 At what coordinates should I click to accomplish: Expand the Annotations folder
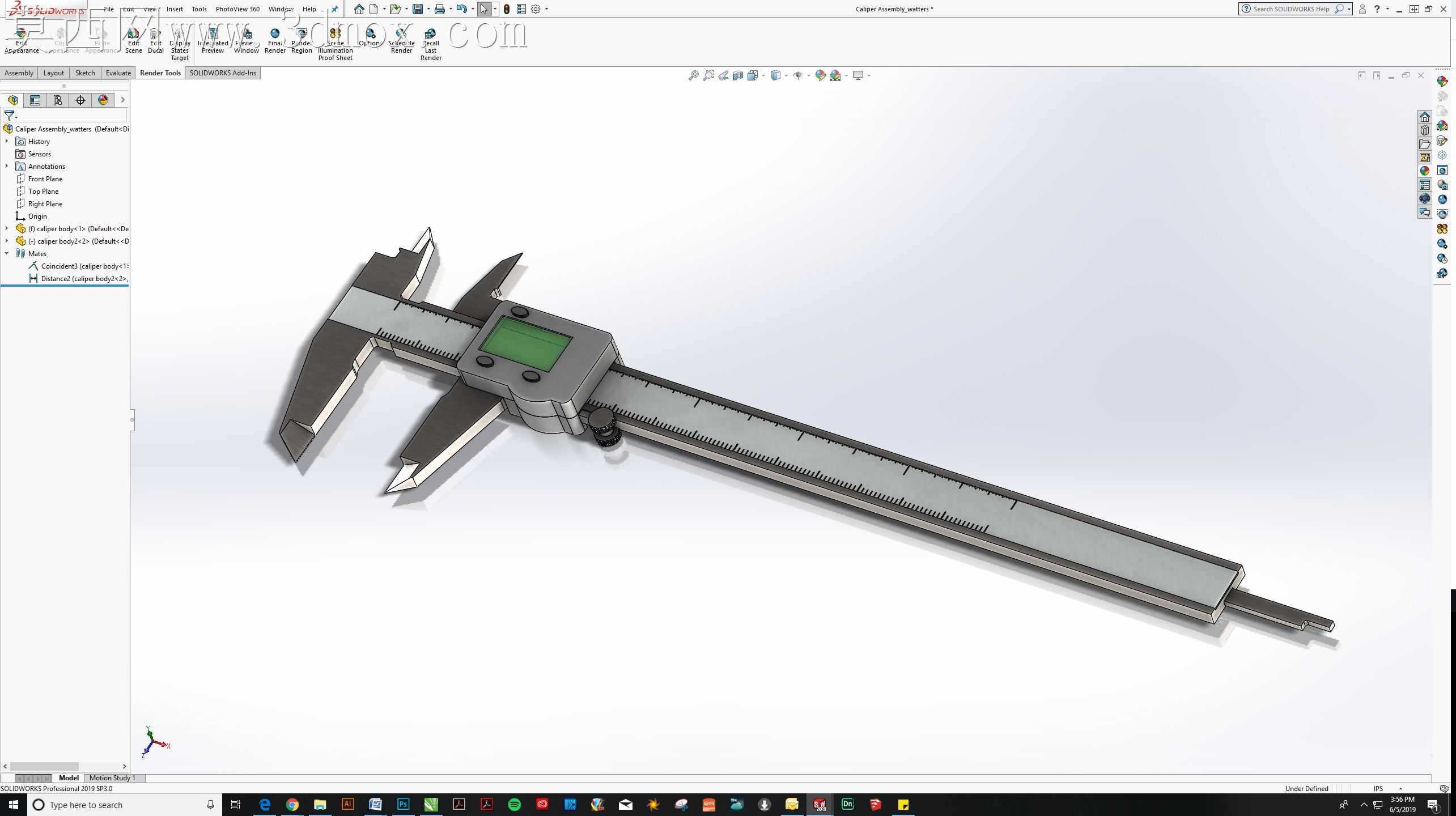(7, 166)
